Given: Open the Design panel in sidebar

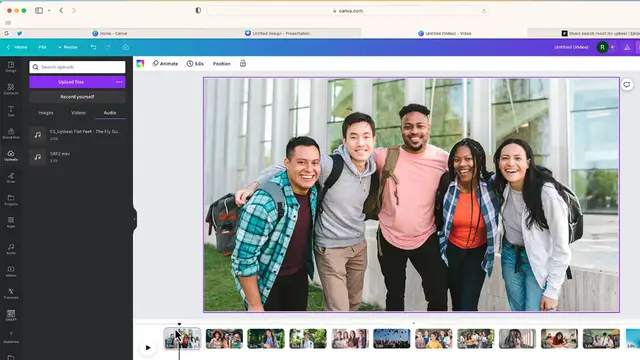Looking at the screenshot, I should point(11,67).
